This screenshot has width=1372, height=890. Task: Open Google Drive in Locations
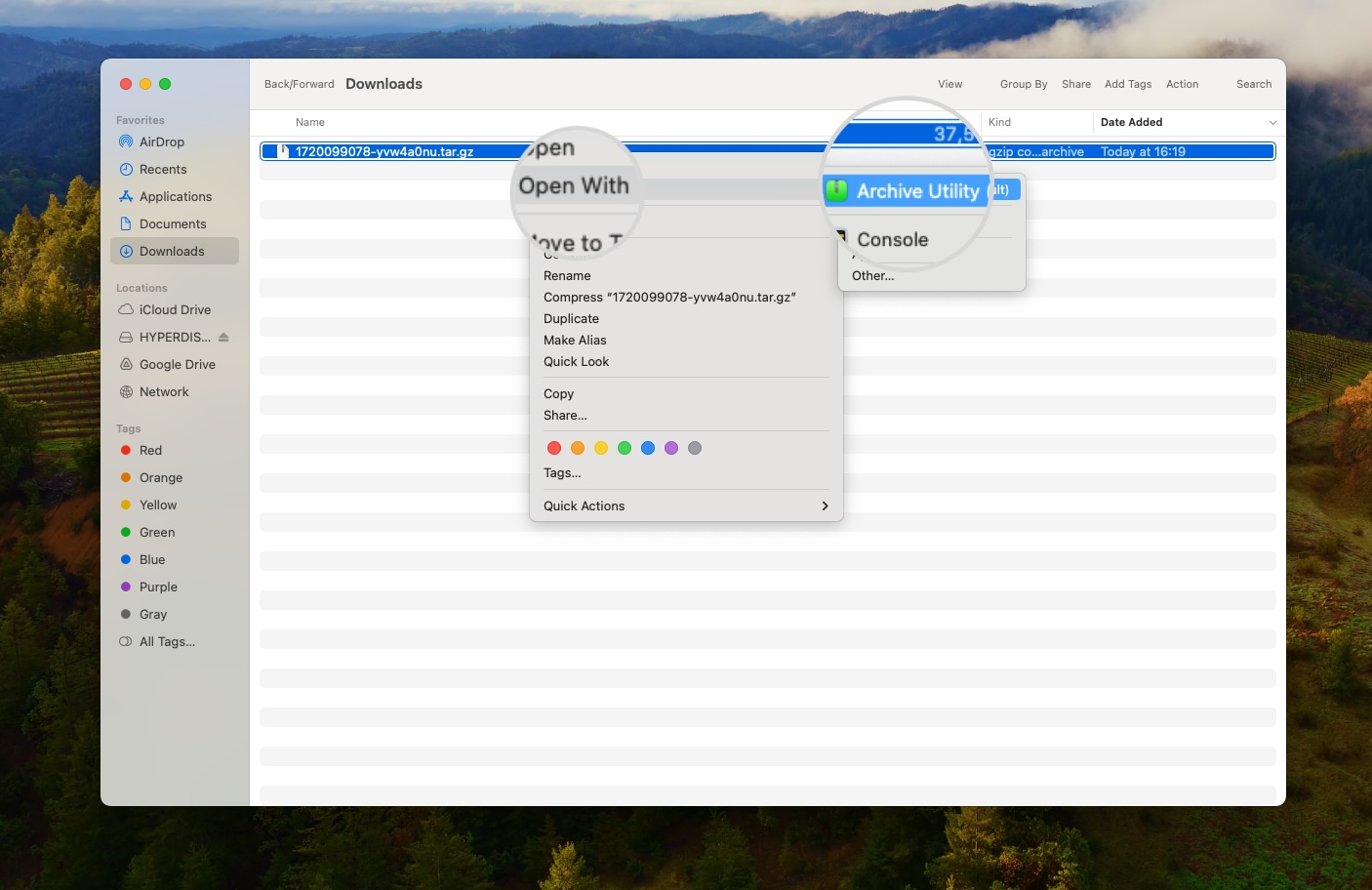(178, 364)
